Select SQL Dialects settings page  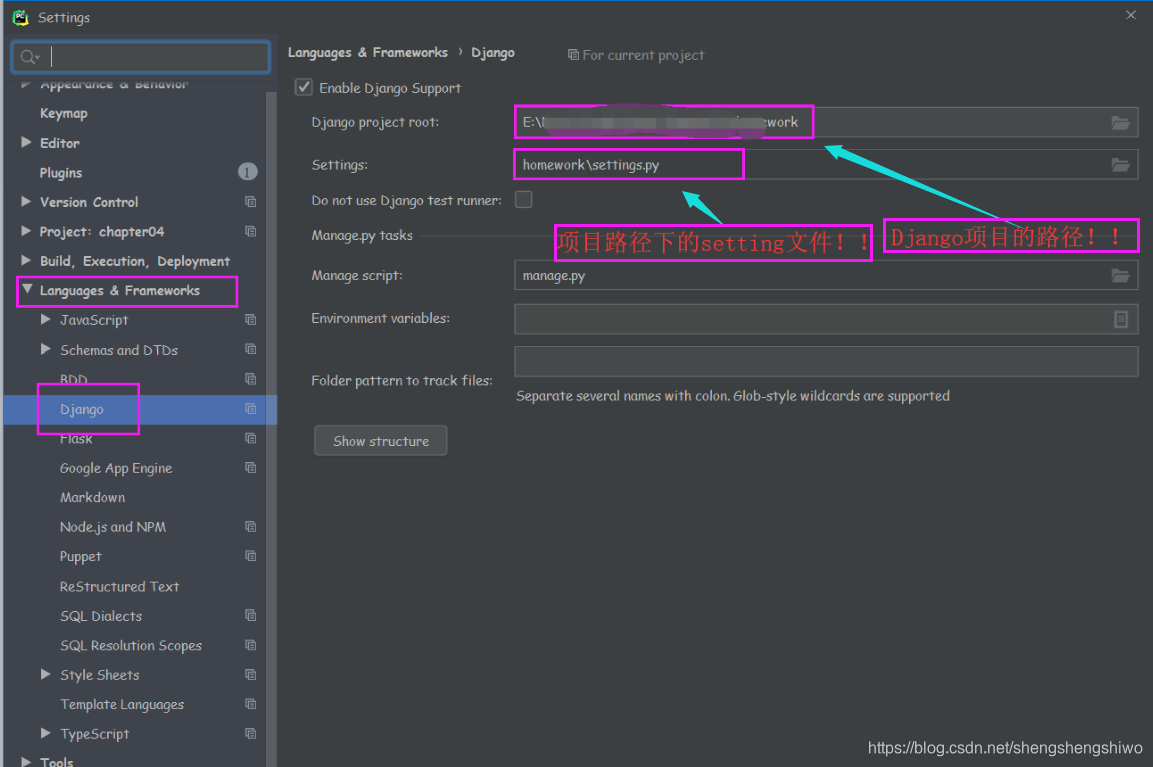click(101, 616)
